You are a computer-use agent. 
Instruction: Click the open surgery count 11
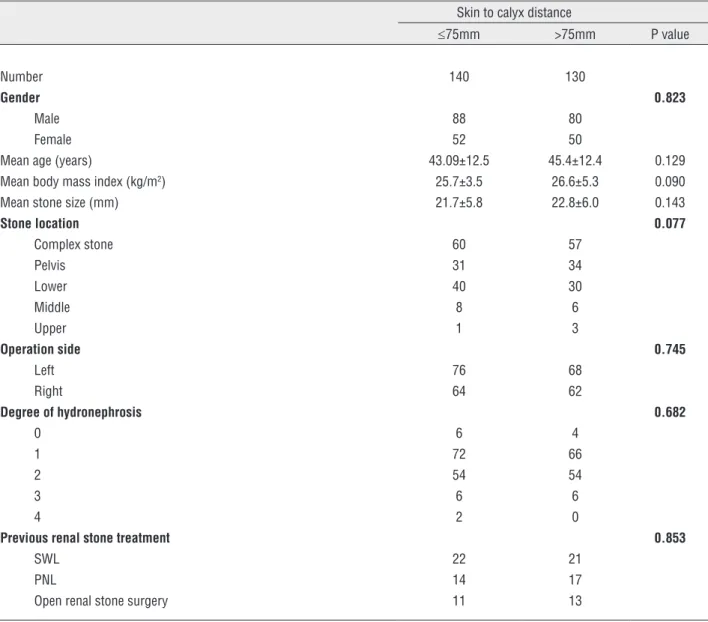pyautogui.click(x=459, y=601)
